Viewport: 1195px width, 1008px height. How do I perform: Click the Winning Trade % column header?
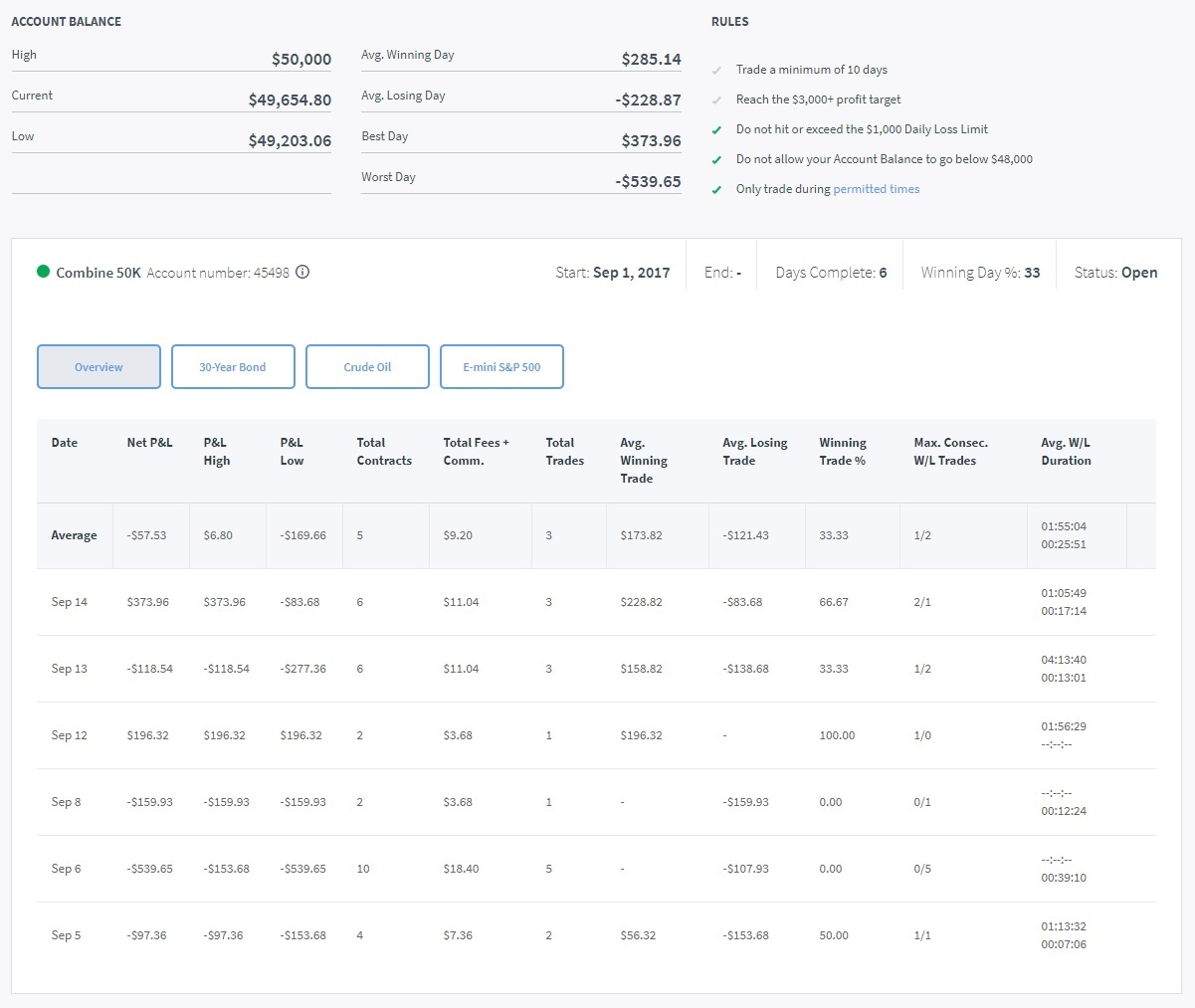(842, 452)
